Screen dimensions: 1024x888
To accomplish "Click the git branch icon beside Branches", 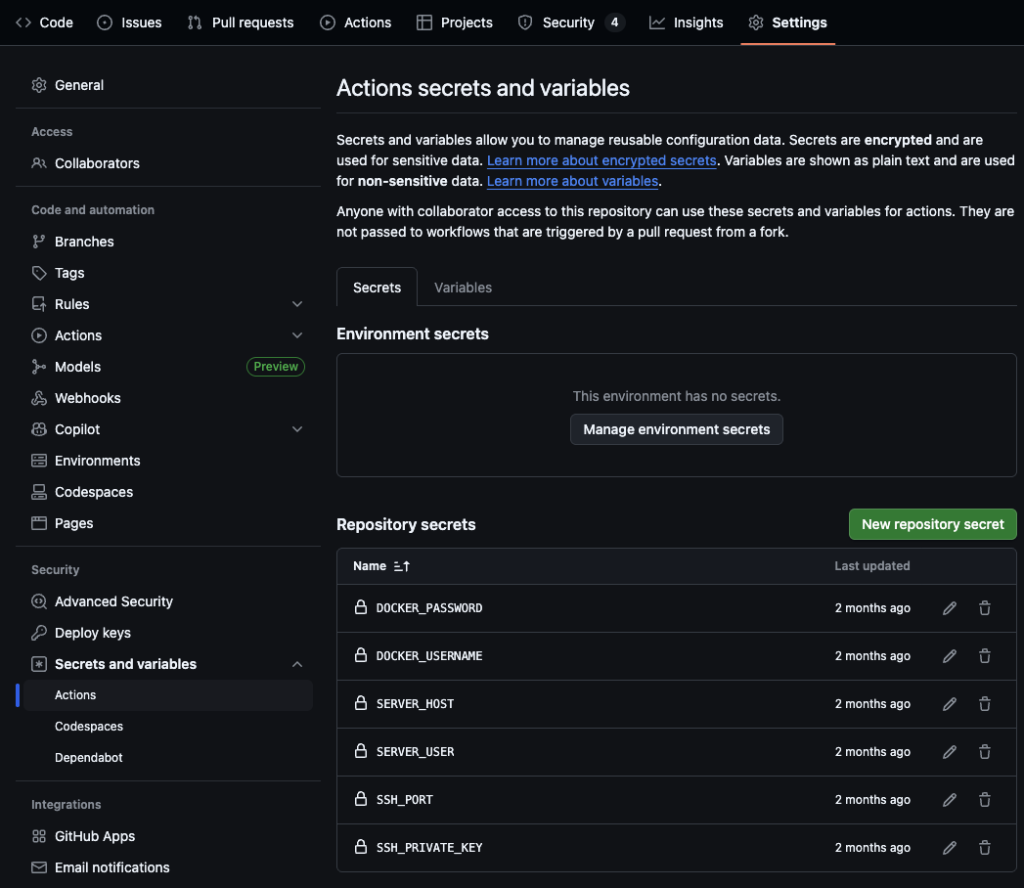I will click(x=39, y=242).
